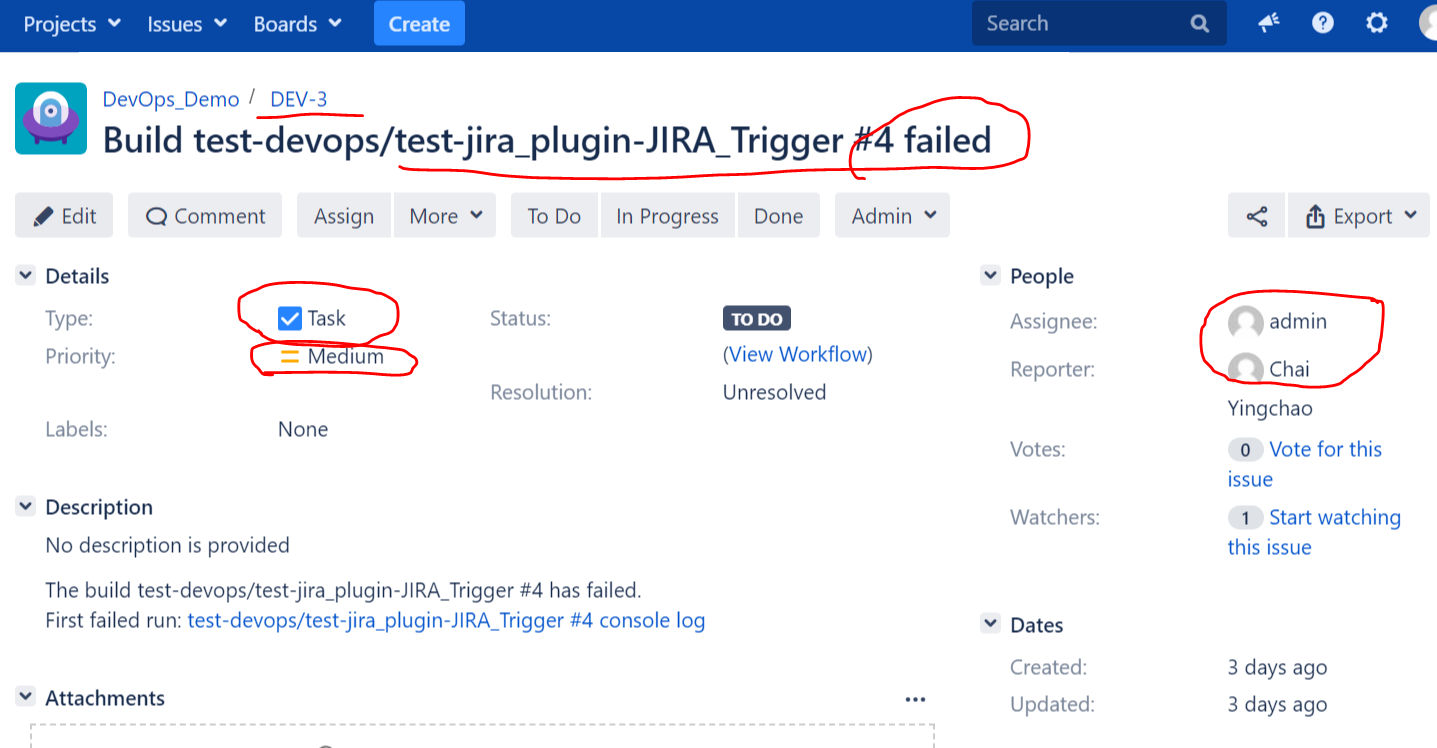Open the share issue icon
Image resolution: width=1437 pixels, height=748 pixels.
(1256, 215)
